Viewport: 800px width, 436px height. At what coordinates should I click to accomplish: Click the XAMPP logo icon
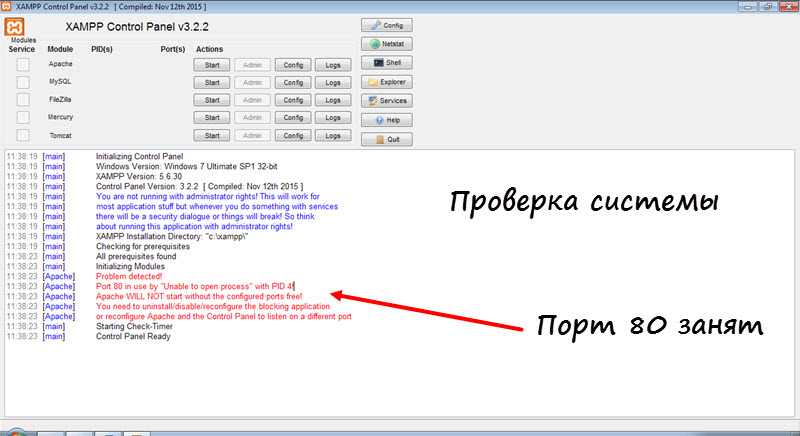pos(14,27)
